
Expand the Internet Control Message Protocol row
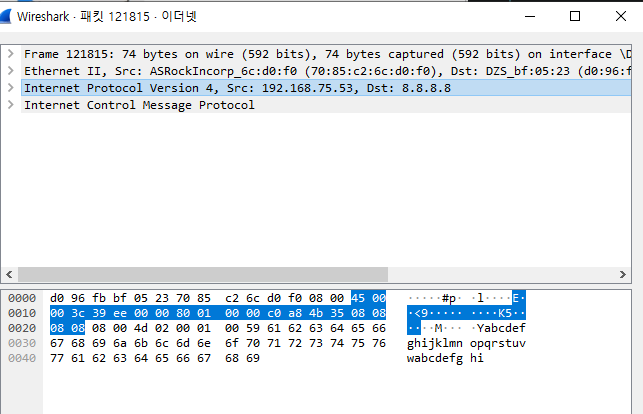11,105
